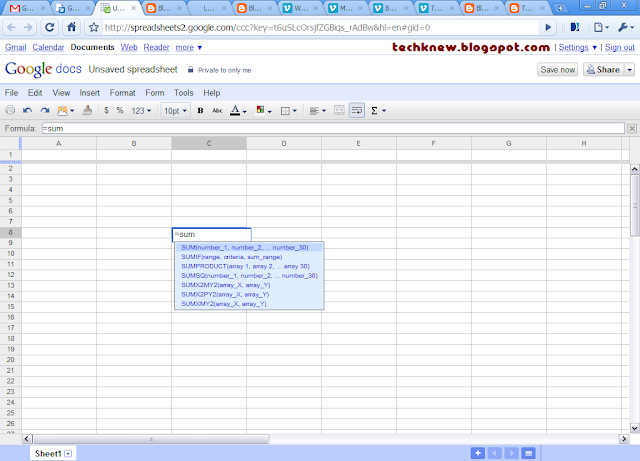Open the Form menu
Image resolution: width=640 pixels, height=461 pixels.
155,93
